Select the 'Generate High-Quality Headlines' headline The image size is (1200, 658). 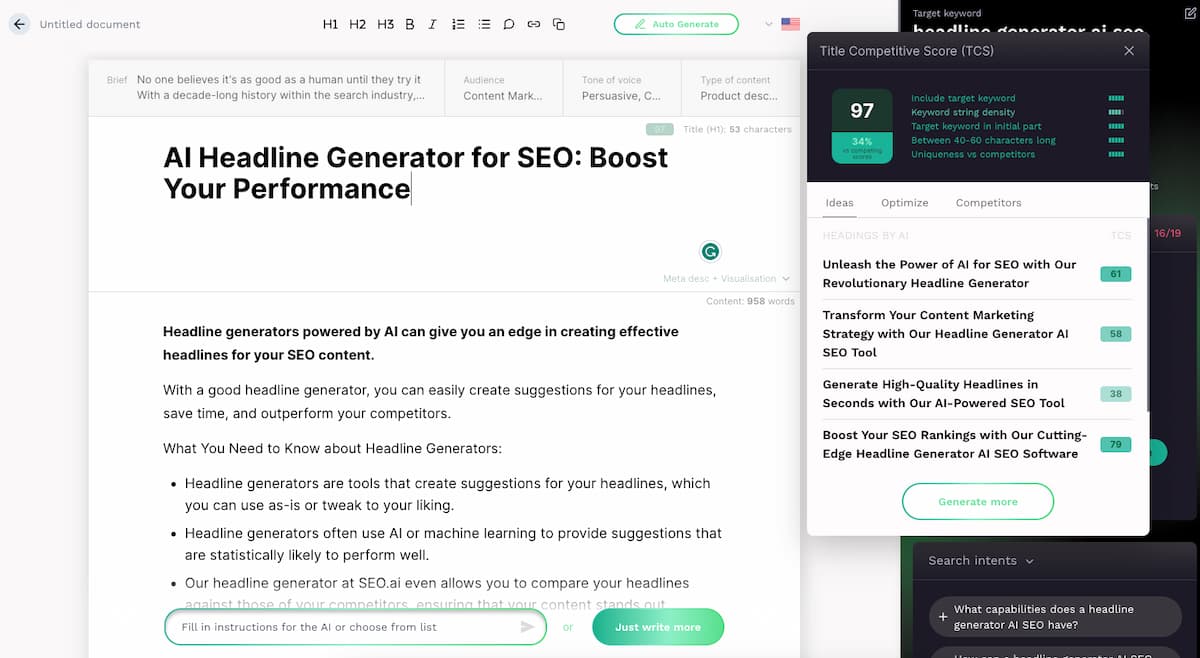coord(944,394)
